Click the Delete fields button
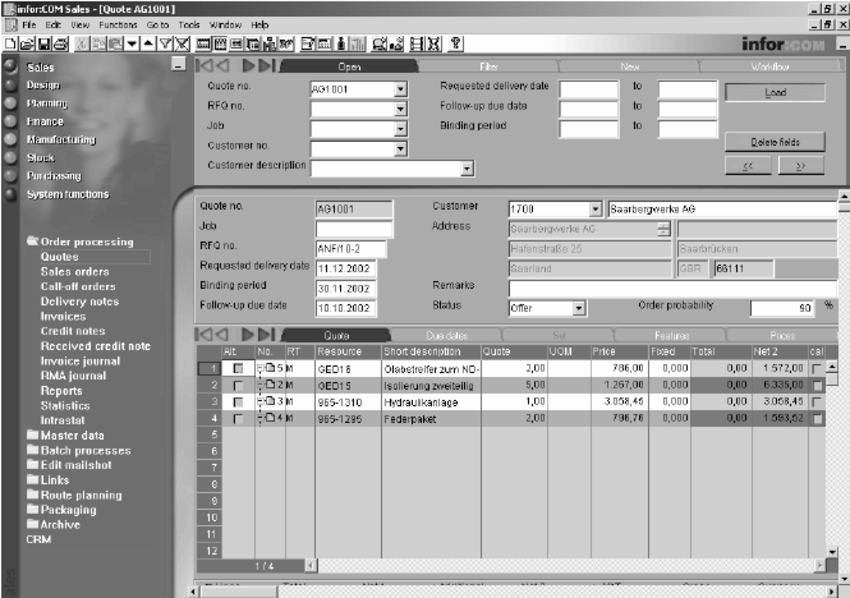Screen dimensions: 850x598 click(774, 141)
